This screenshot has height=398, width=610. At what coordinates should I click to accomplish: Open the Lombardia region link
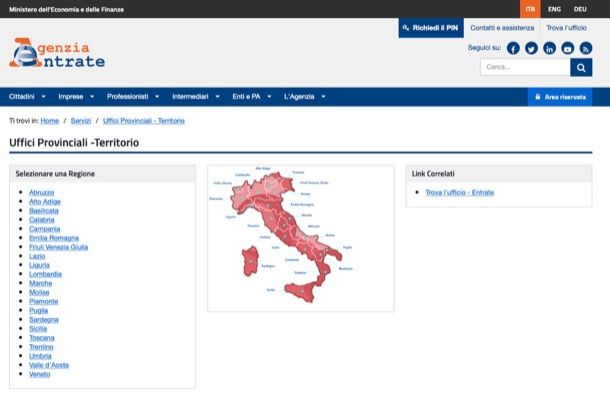(x=45, y=274)
